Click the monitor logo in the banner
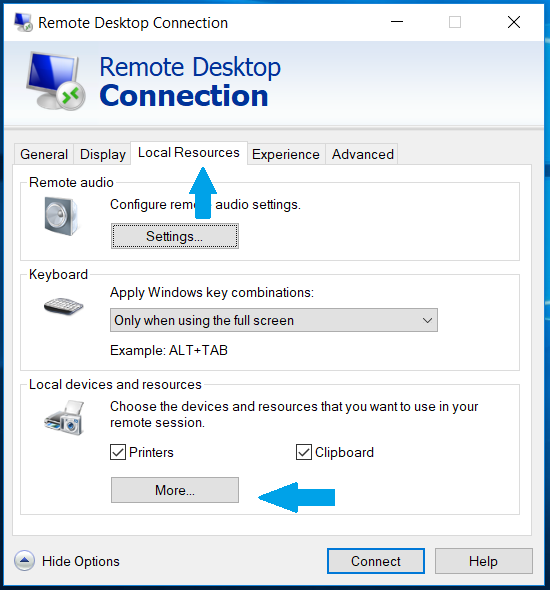550x590 pixels. click(56, 81)
